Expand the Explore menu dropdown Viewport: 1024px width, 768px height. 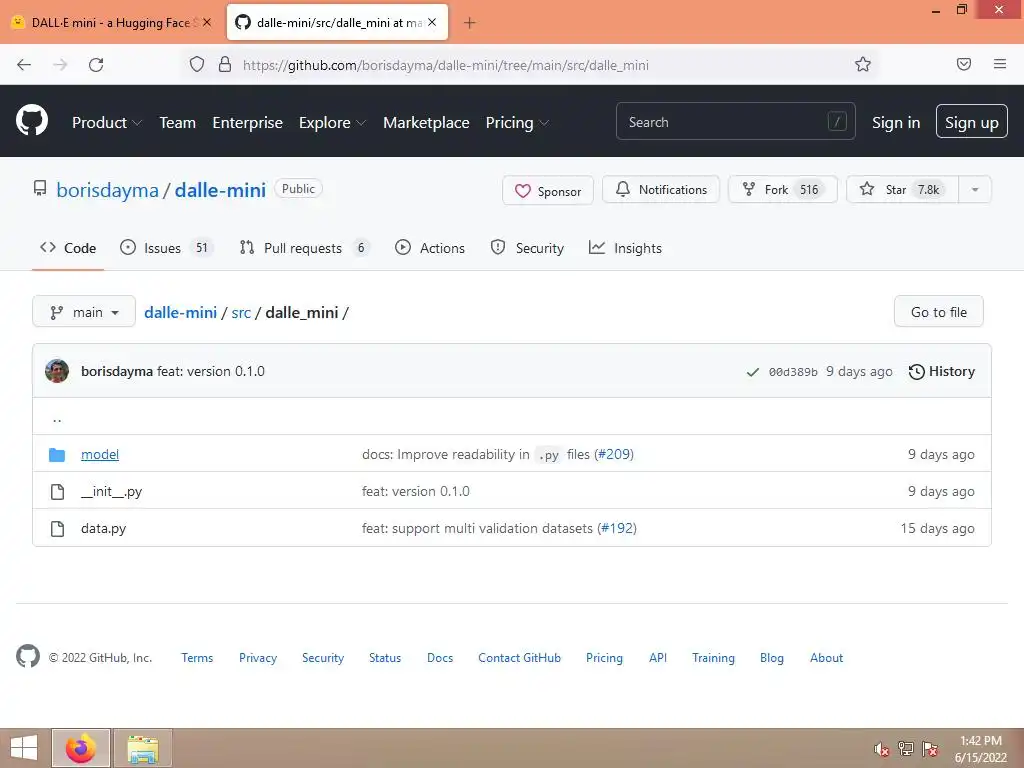click(x=332, y=123)
